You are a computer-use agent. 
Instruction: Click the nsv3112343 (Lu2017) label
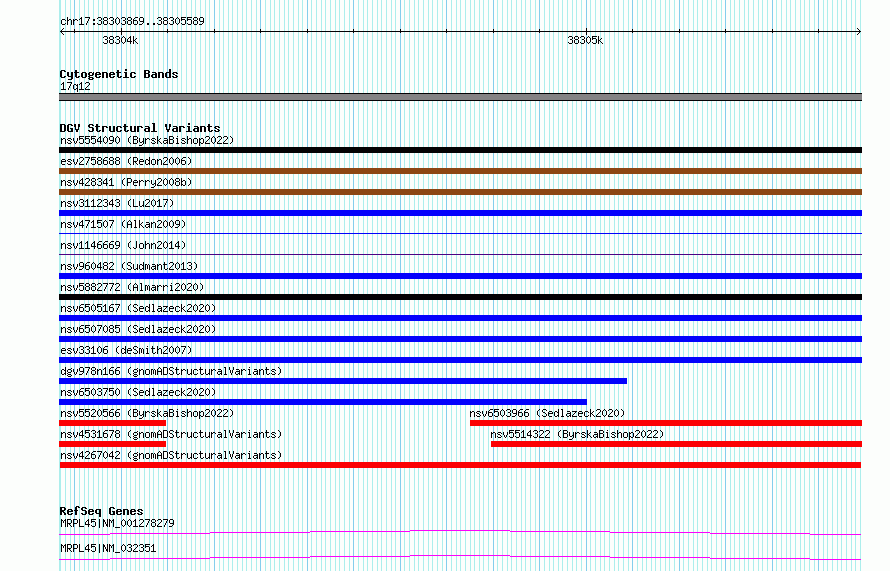[x=117, y=203]
